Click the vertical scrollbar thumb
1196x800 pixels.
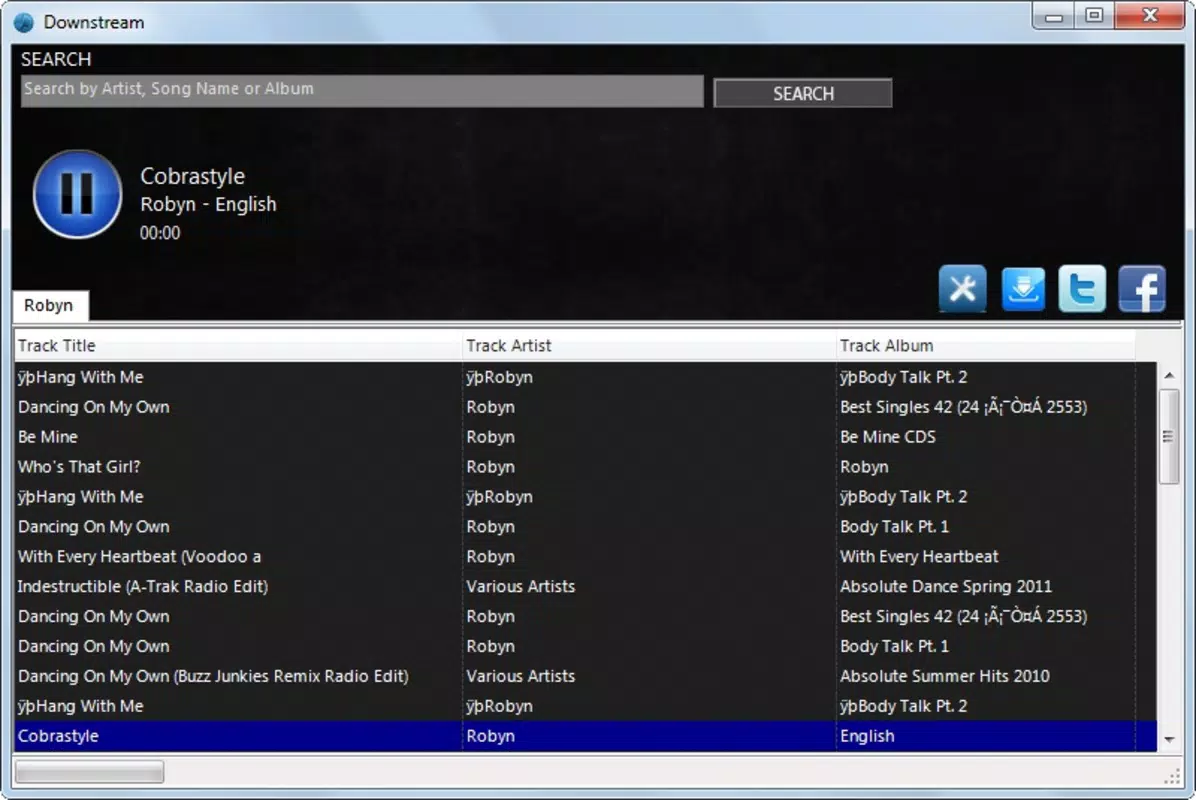click(x=1169, y=436)
